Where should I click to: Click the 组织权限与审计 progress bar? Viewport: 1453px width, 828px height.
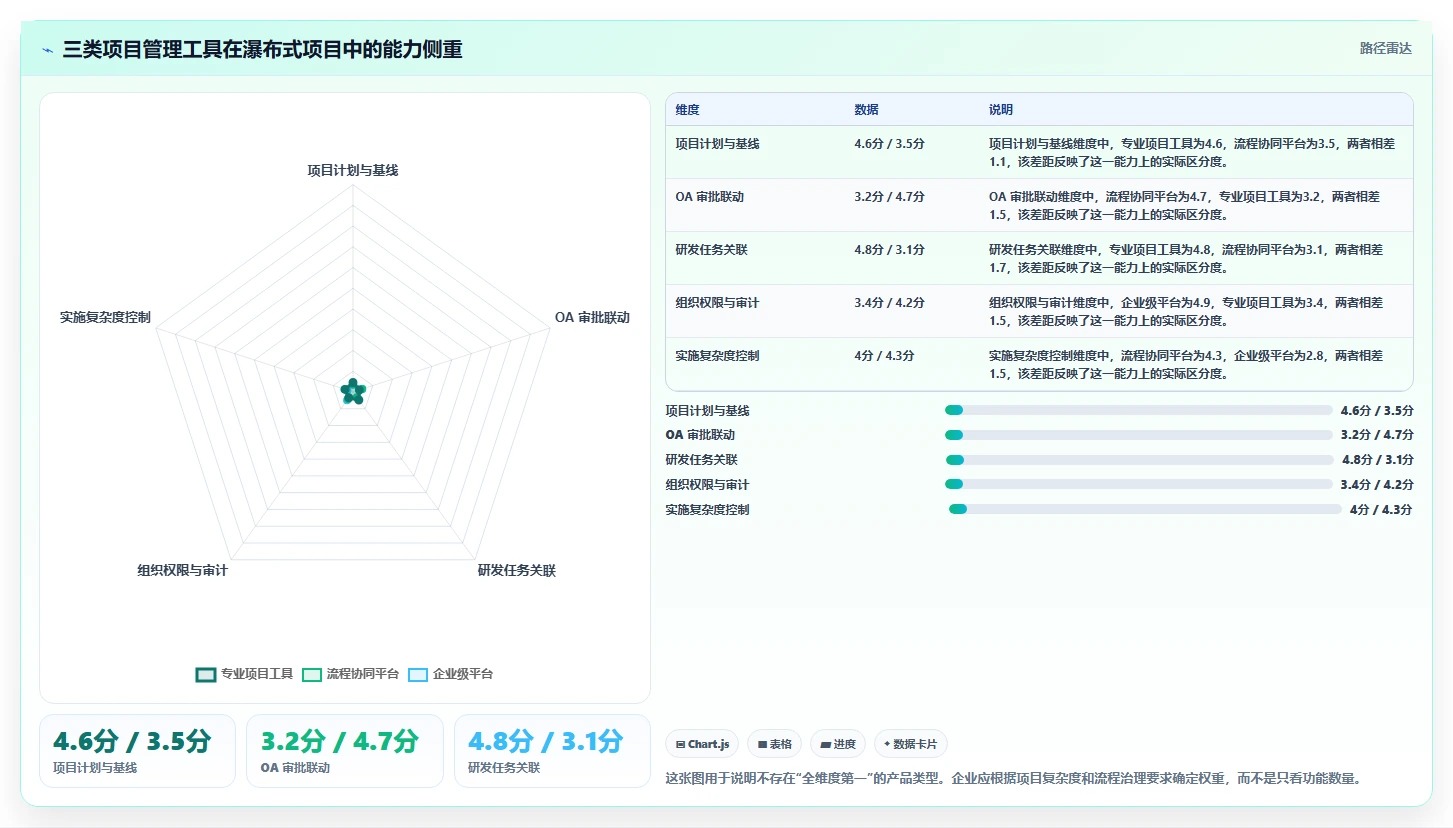point(1138,484)
